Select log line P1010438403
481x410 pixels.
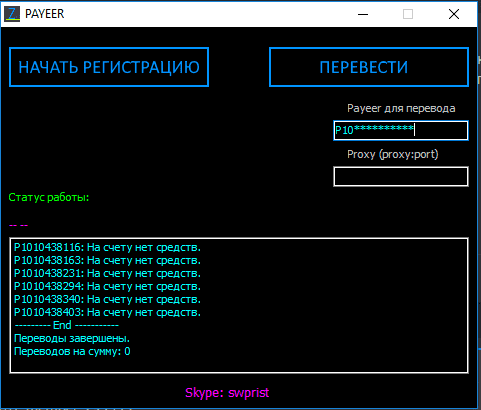[107, 312]
